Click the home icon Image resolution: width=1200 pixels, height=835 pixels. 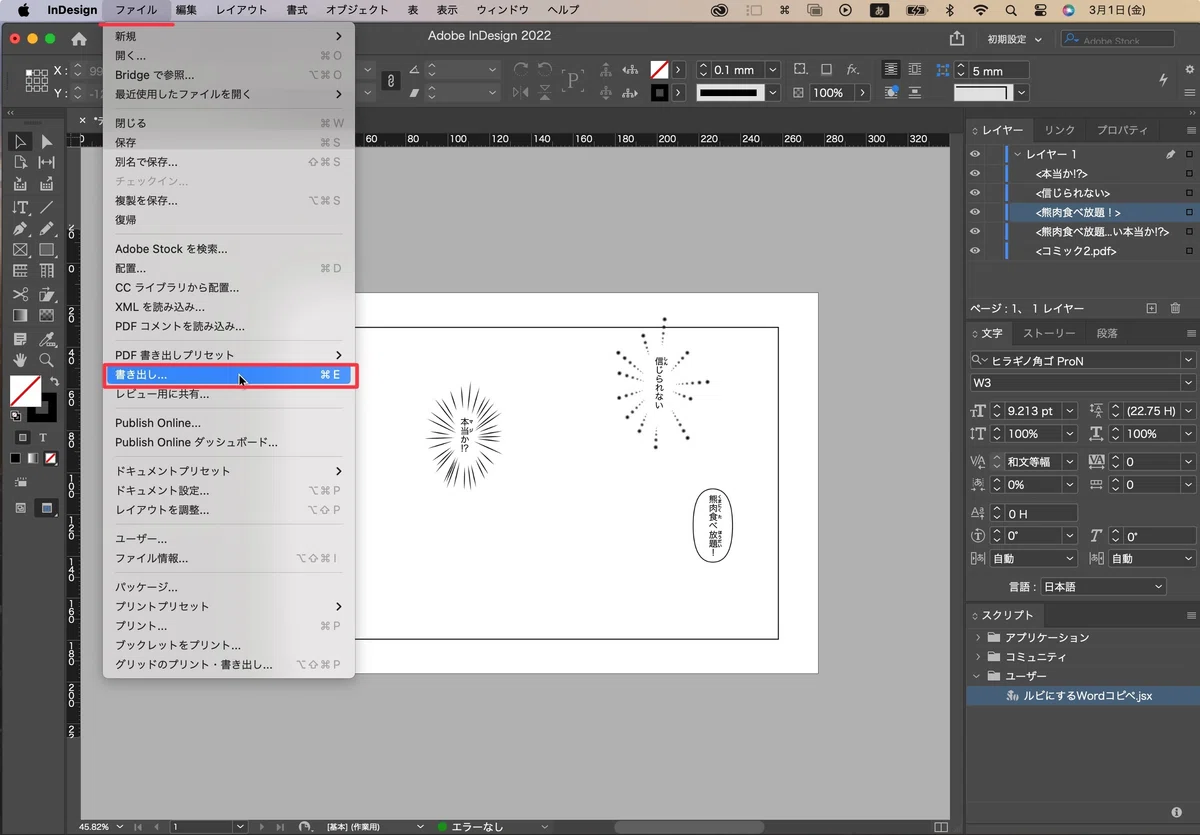point(79,39)
